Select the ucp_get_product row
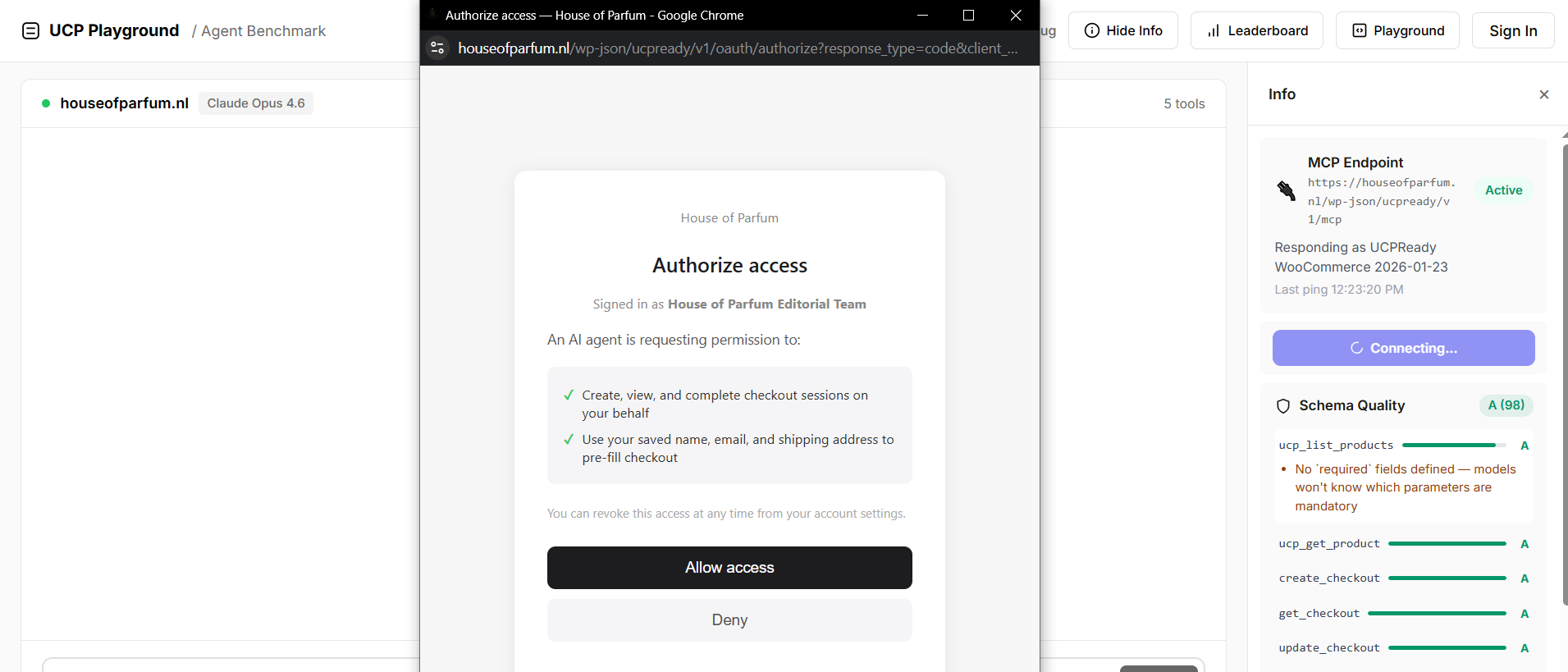 pyautogui.click(x=1403, y=544)
